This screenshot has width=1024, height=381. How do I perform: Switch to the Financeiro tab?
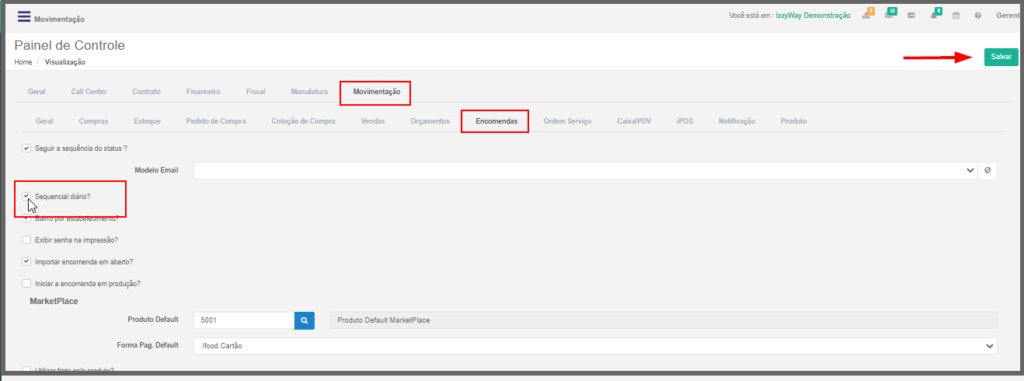(203, 91)
